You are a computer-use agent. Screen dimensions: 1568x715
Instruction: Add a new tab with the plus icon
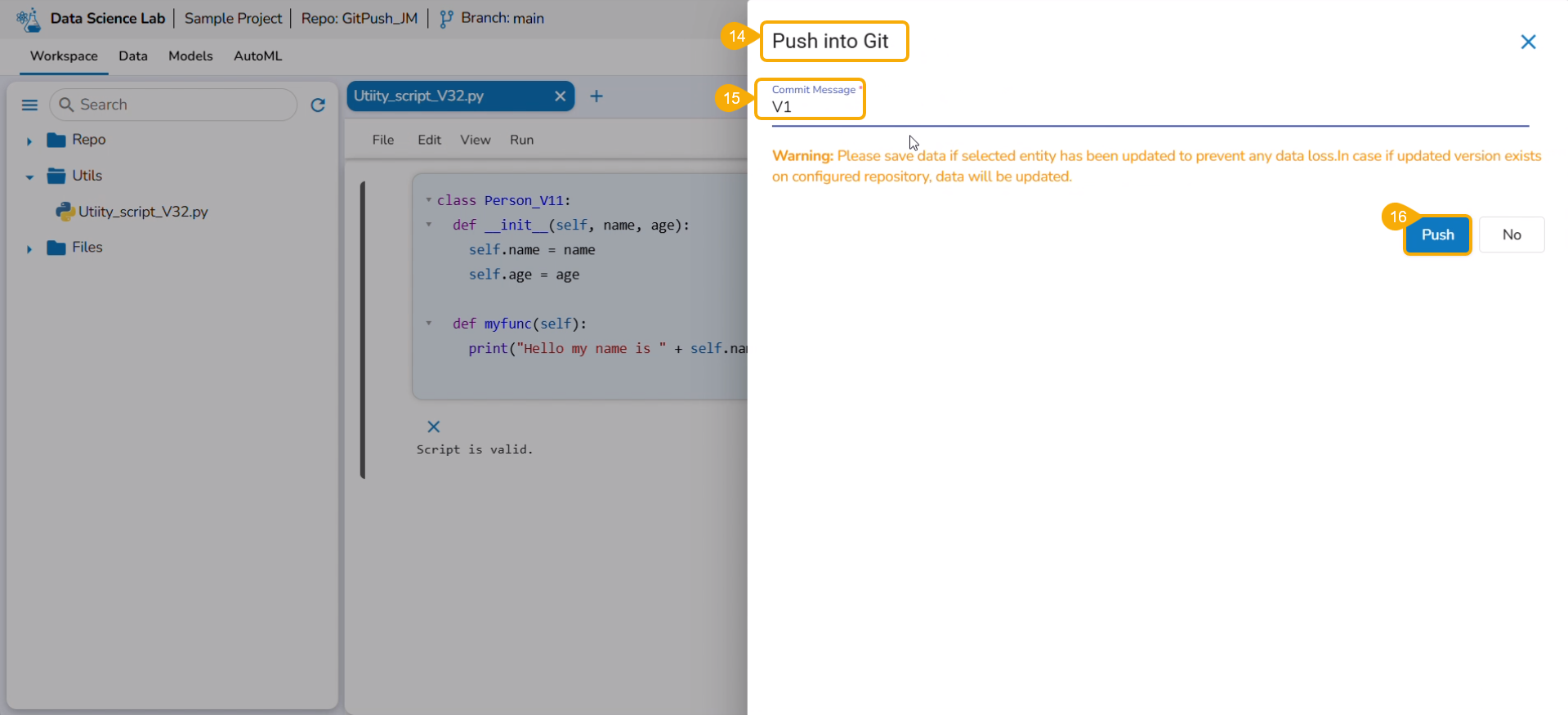tap(596, 96)
